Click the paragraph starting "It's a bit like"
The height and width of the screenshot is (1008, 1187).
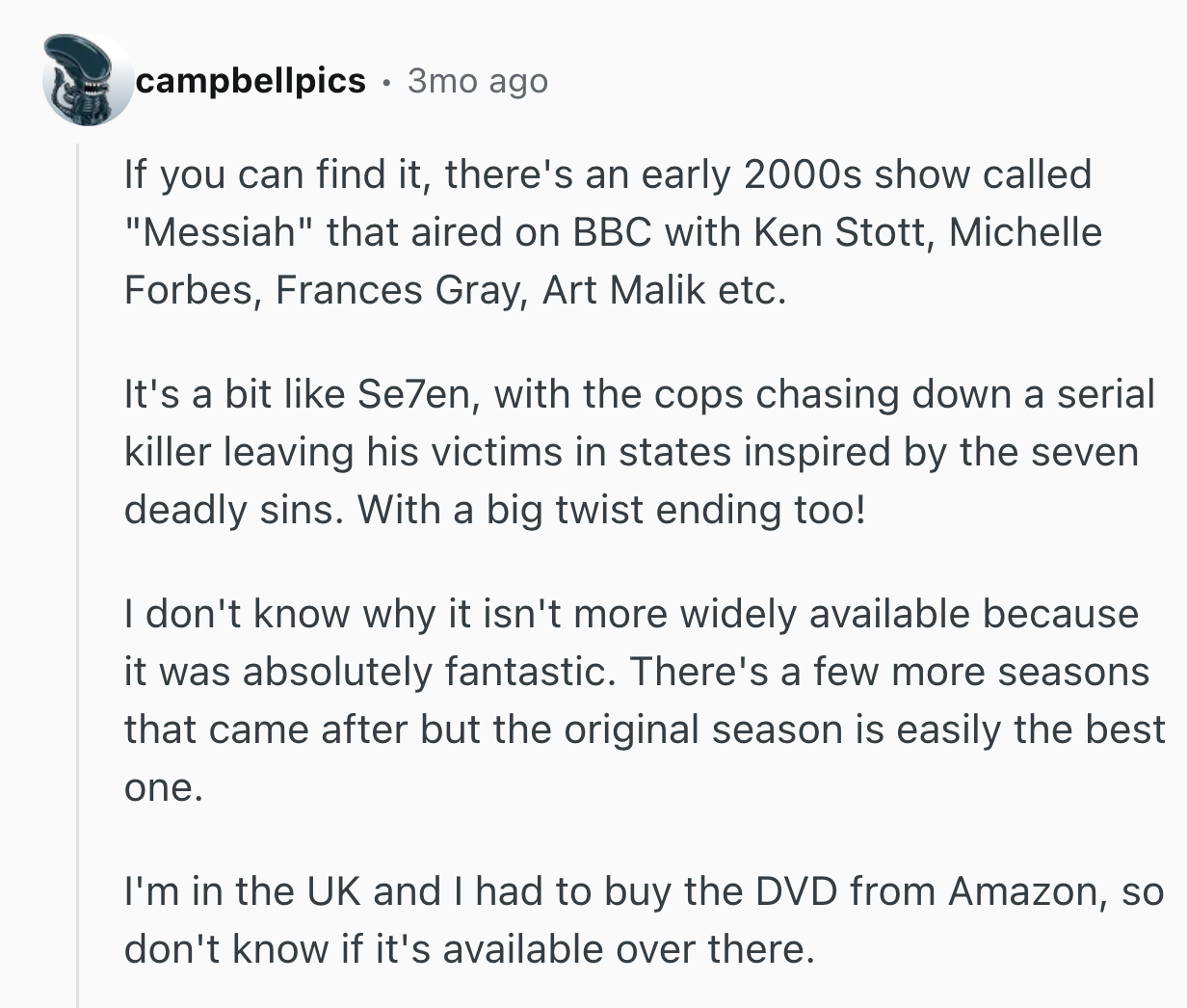pyautogui.click(x=636, y=452)
